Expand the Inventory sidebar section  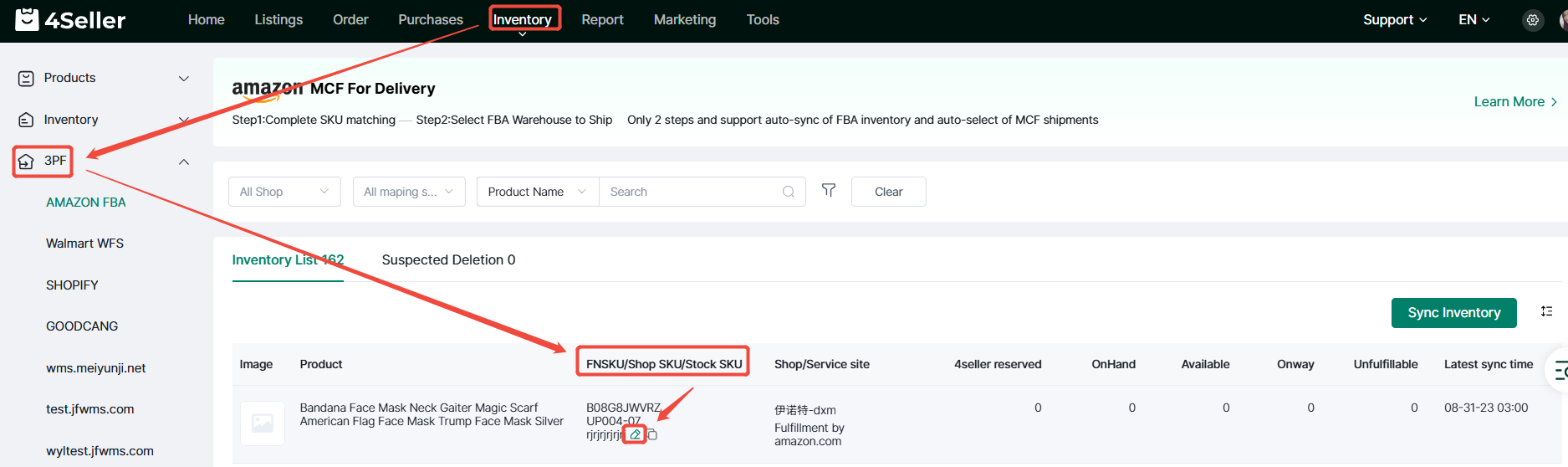(184, 120)
